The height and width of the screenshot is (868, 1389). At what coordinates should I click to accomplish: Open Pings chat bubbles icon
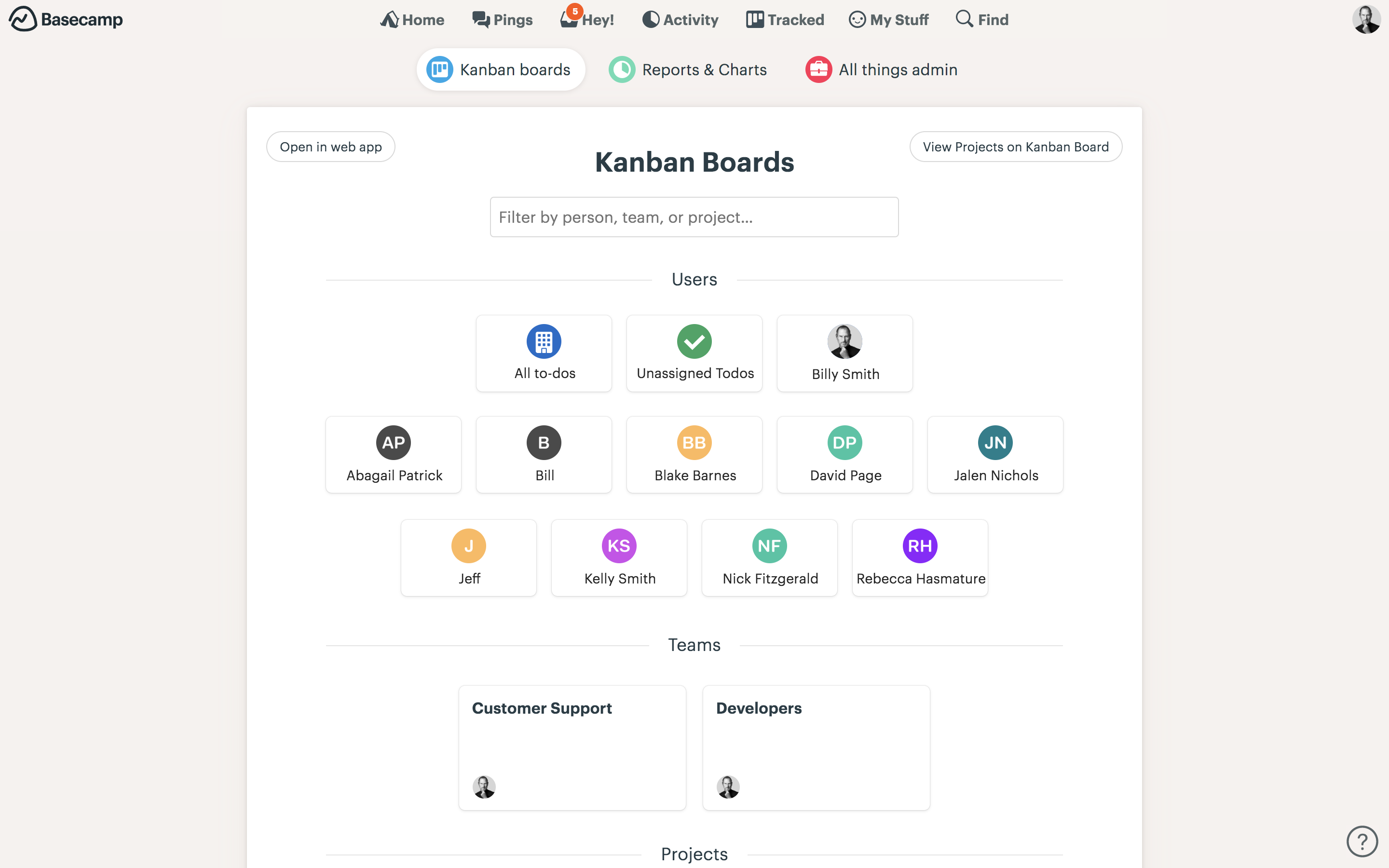click(x=480, y=19)
